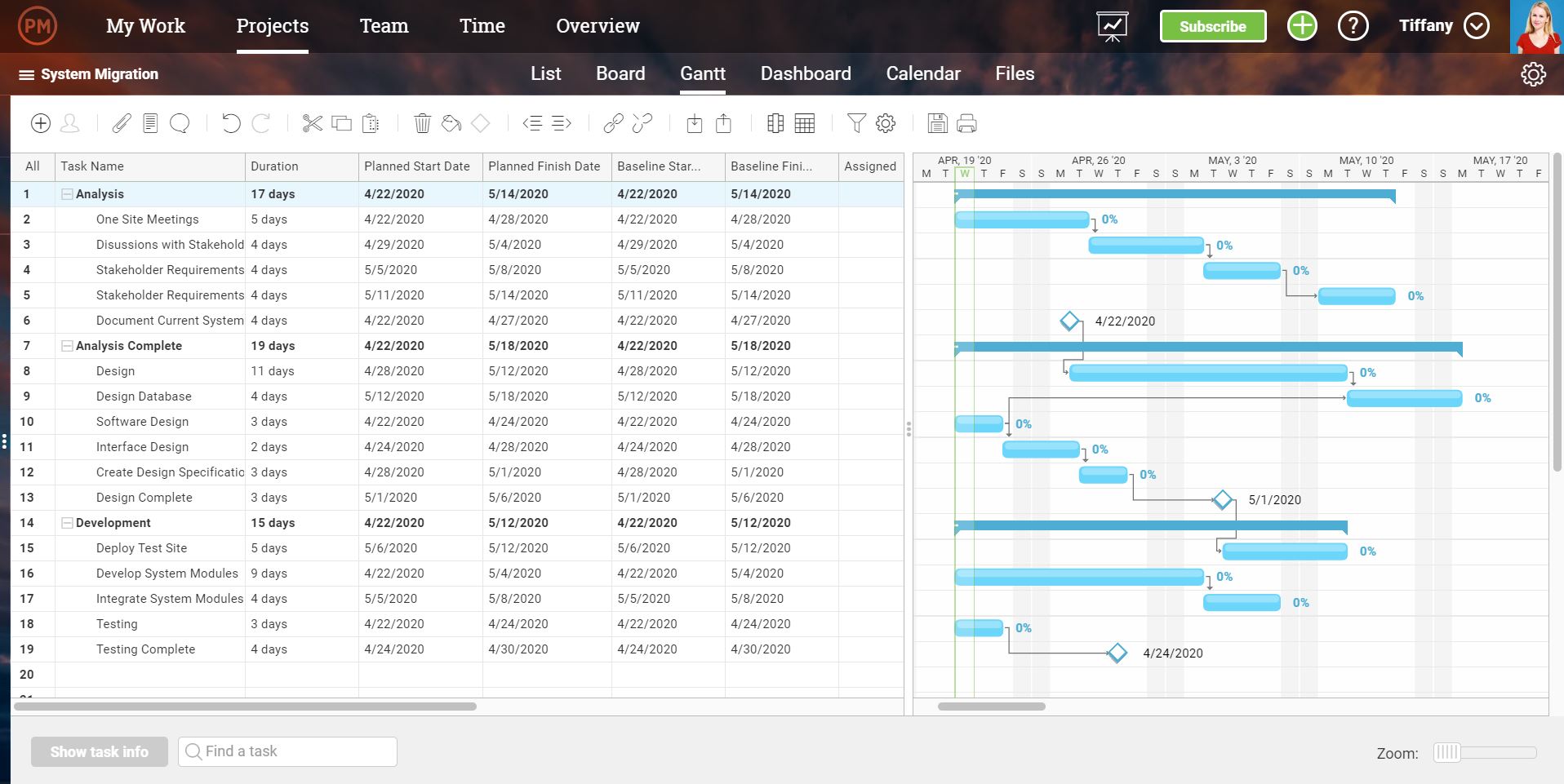Click the paperclip attachment icon
The image size is (1564, 784).
click(x=122, y=123)
